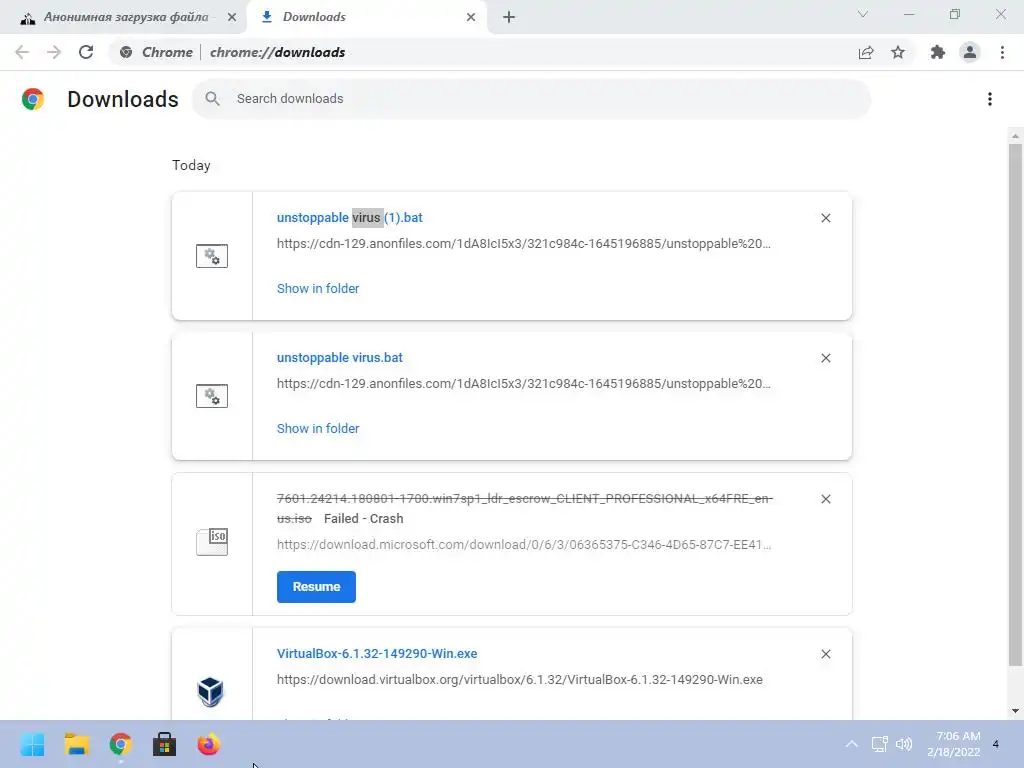Open the Chrome profile avatar icon

pos(970,52)
